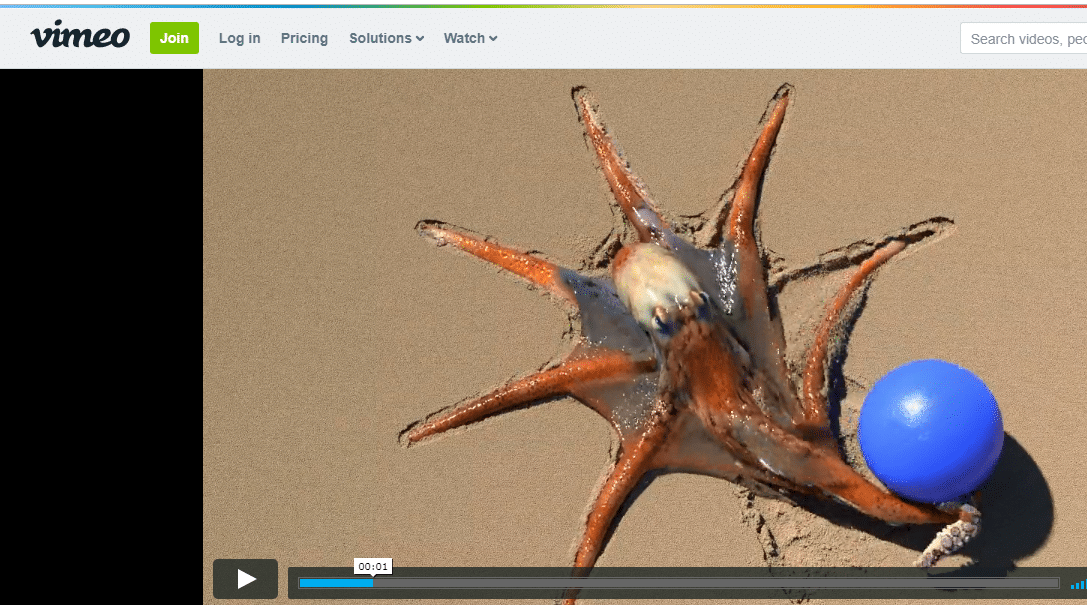Viewport: 1087px width, 605px height.
Task: Expand the Solutions dropdown
Action: 386,38
